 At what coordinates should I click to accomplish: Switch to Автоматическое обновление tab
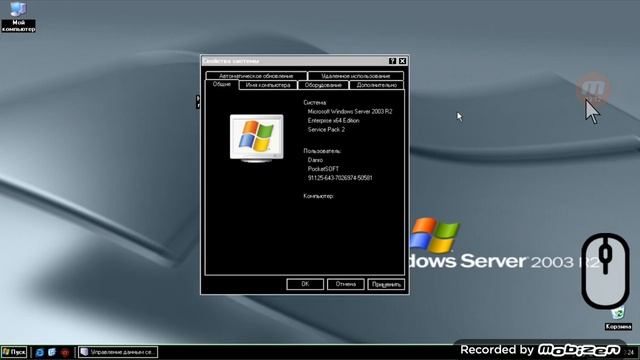(256, 76)
